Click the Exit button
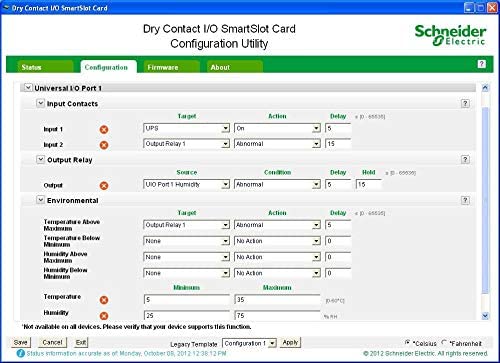This screenshot has height=363, width=500. point(81,342)
